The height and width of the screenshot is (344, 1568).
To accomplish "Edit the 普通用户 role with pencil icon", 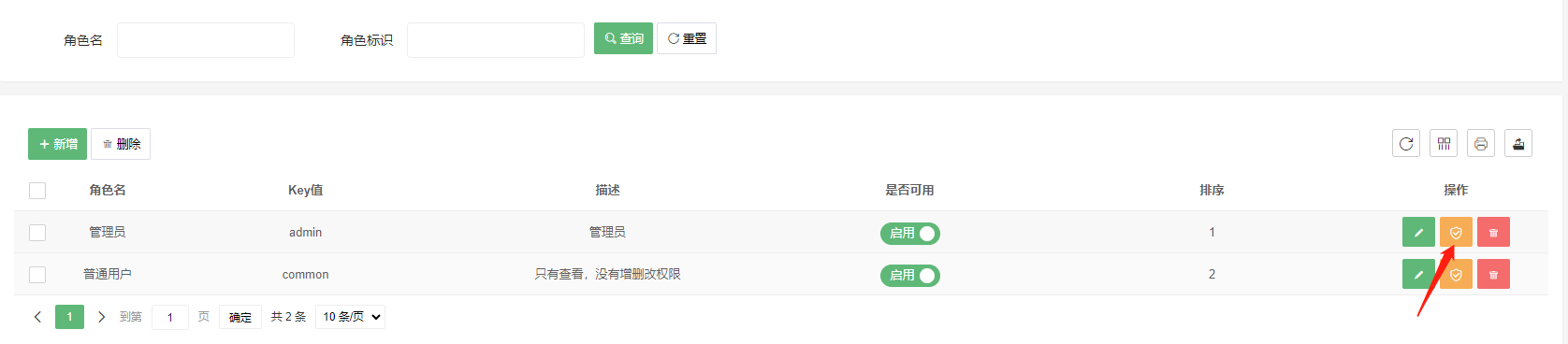I will point(1418,274).
